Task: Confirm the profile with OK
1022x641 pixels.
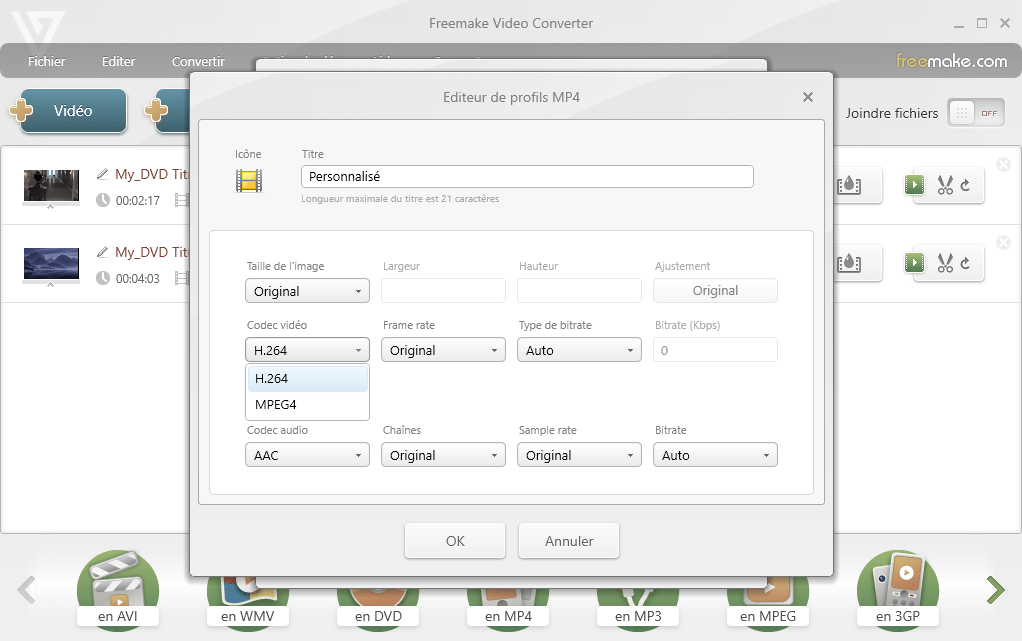Action: [455, 541]
